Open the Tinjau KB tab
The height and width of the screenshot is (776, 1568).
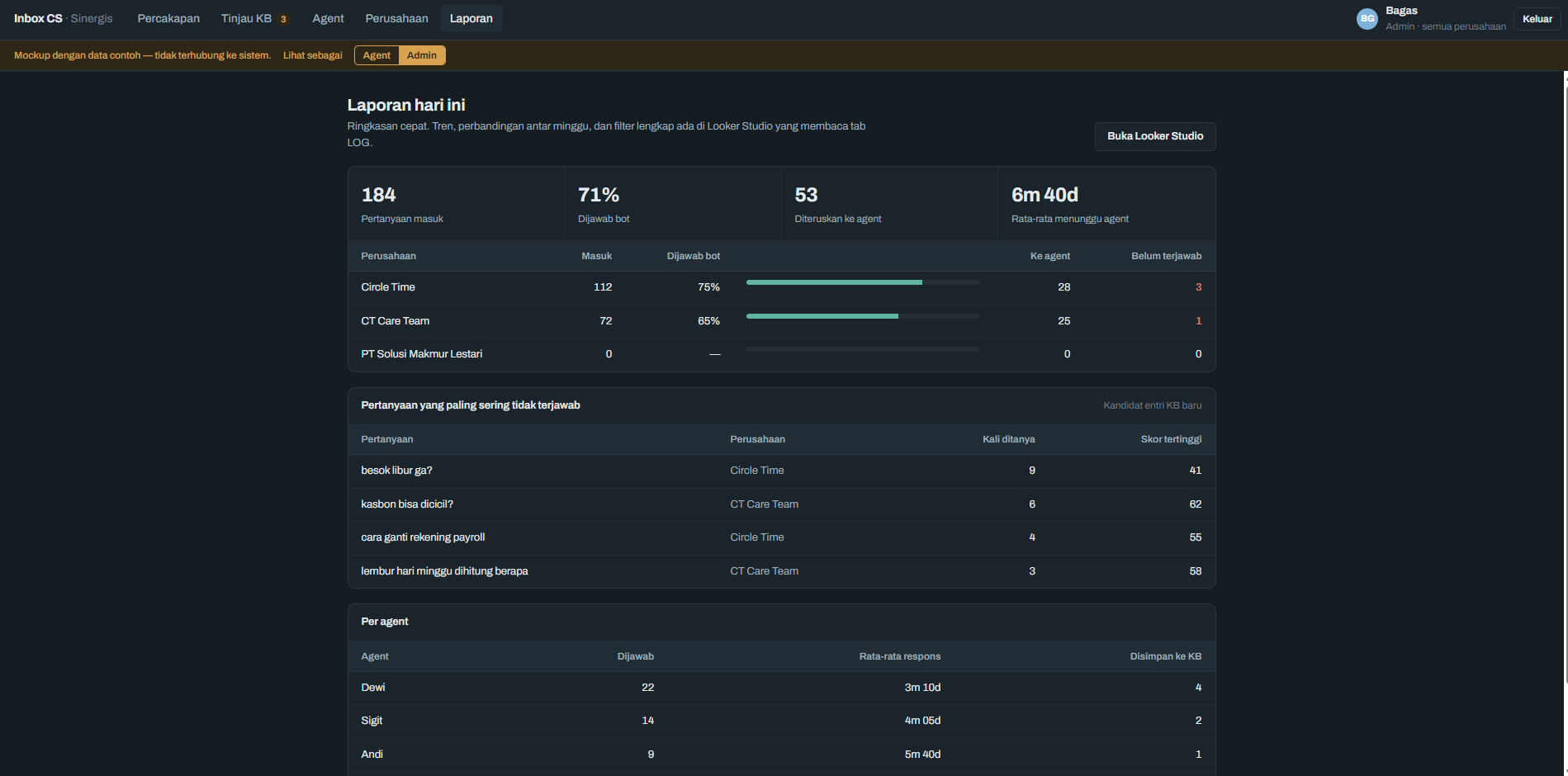pos(255,18)
